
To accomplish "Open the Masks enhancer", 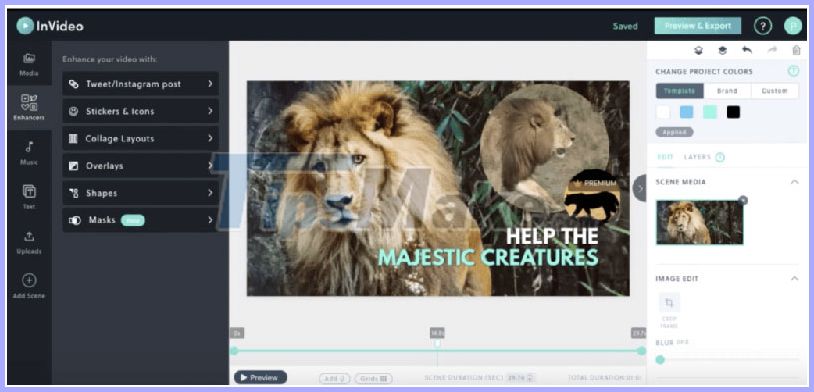I will point(140,220).
